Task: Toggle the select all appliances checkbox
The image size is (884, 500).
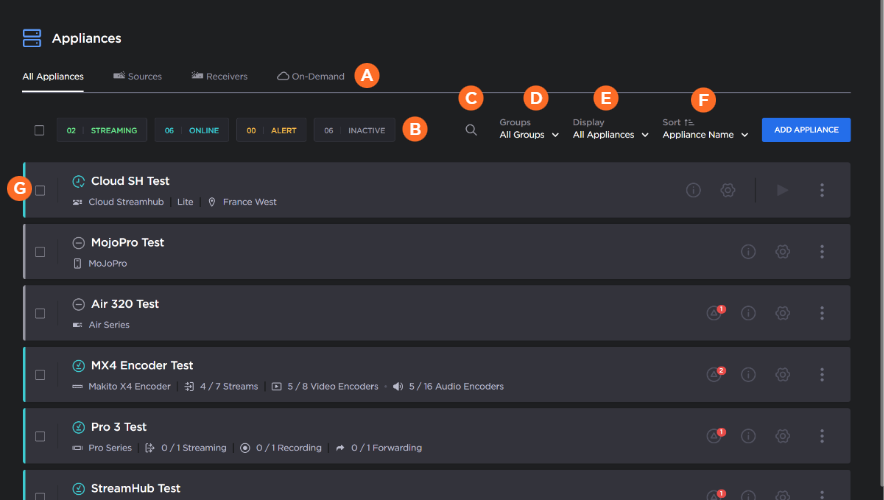Action: (39, 130)
